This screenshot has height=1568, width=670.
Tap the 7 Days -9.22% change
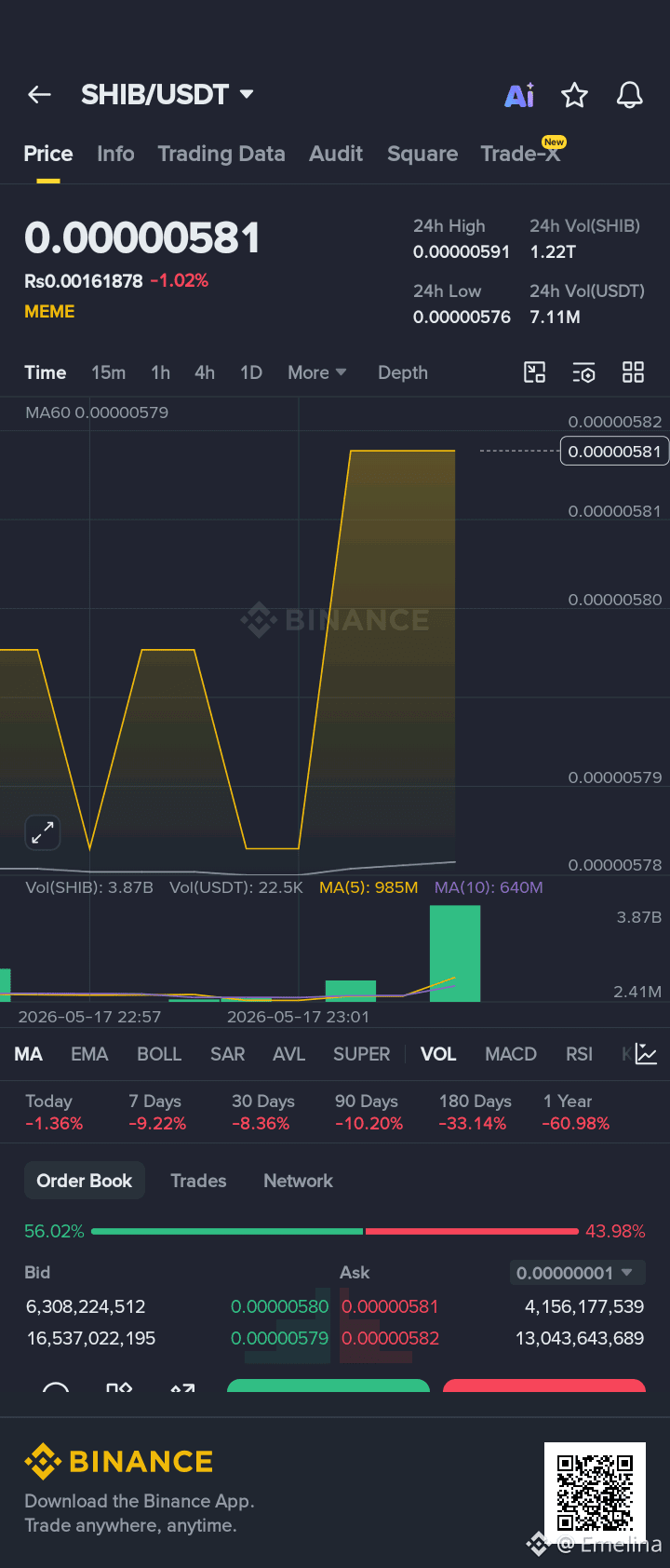157,1112
